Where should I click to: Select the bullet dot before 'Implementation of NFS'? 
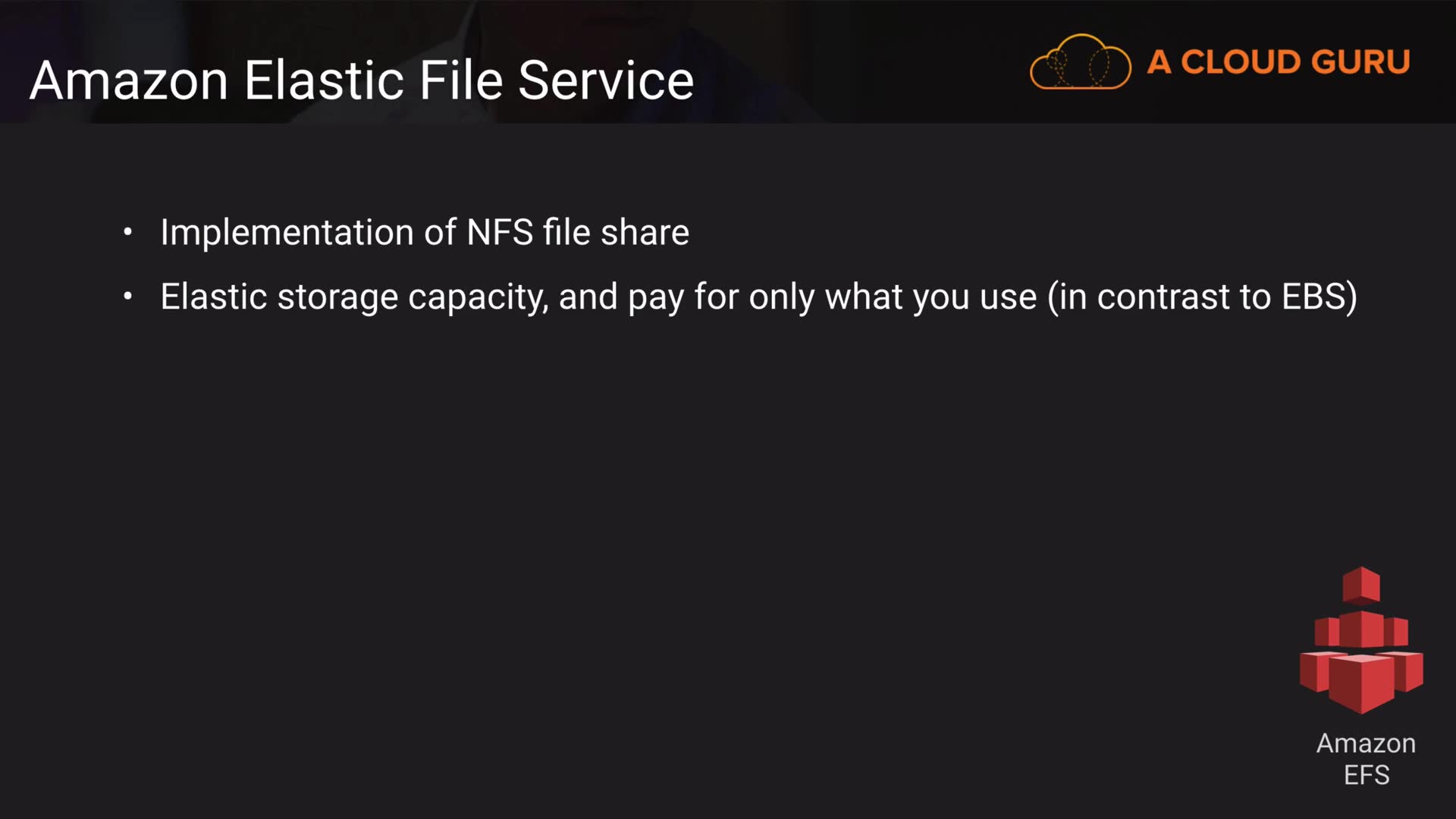[x=127, y=232]
